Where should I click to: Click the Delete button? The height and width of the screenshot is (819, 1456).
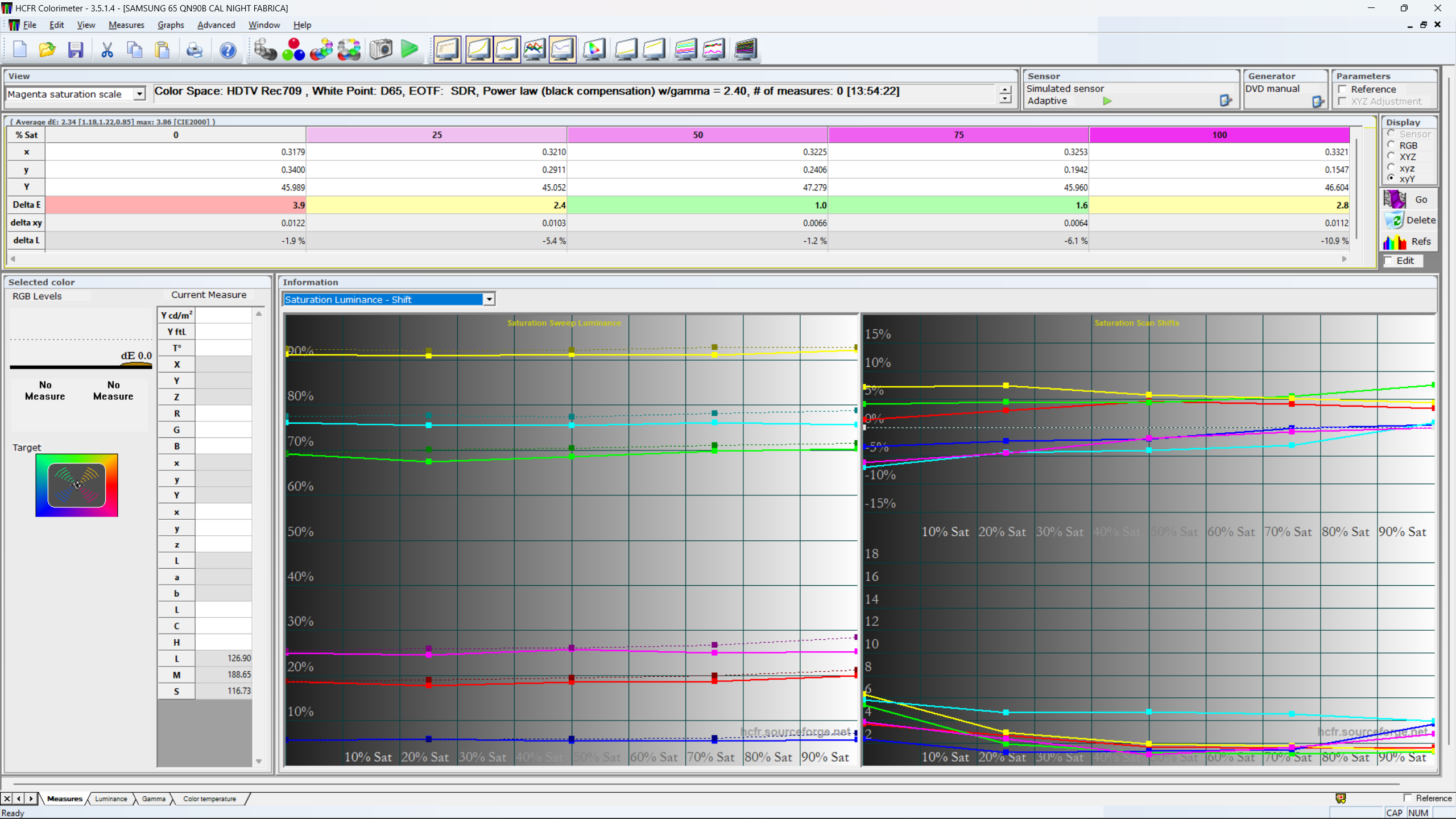click(1409, 220)
